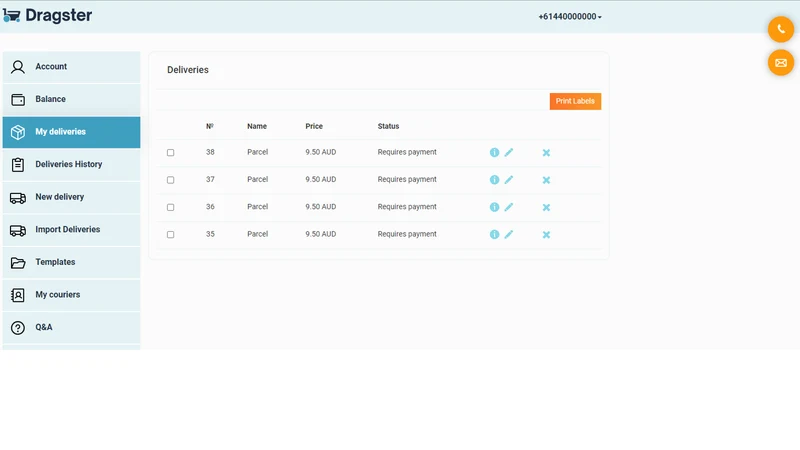
Task: Select the checkbox for delivery 36
Action: (170, 207)
